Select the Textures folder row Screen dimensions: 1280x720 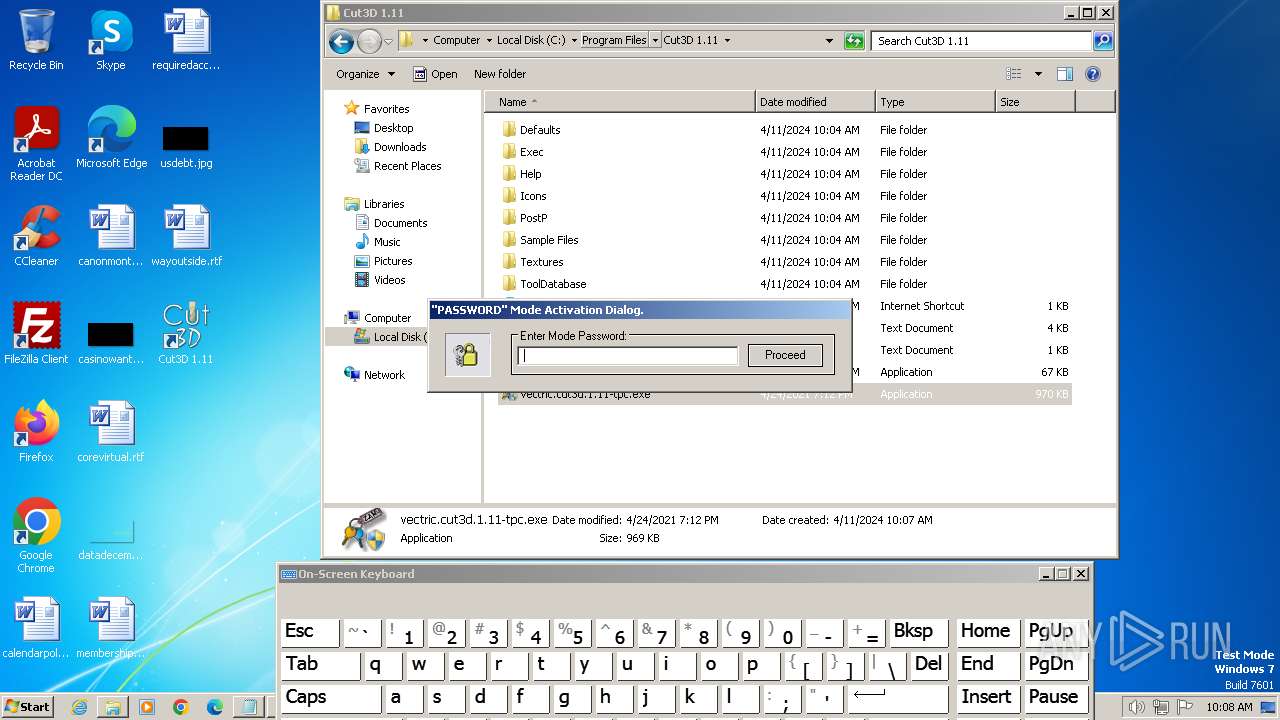pyautogui.click(x=785, y=262)
